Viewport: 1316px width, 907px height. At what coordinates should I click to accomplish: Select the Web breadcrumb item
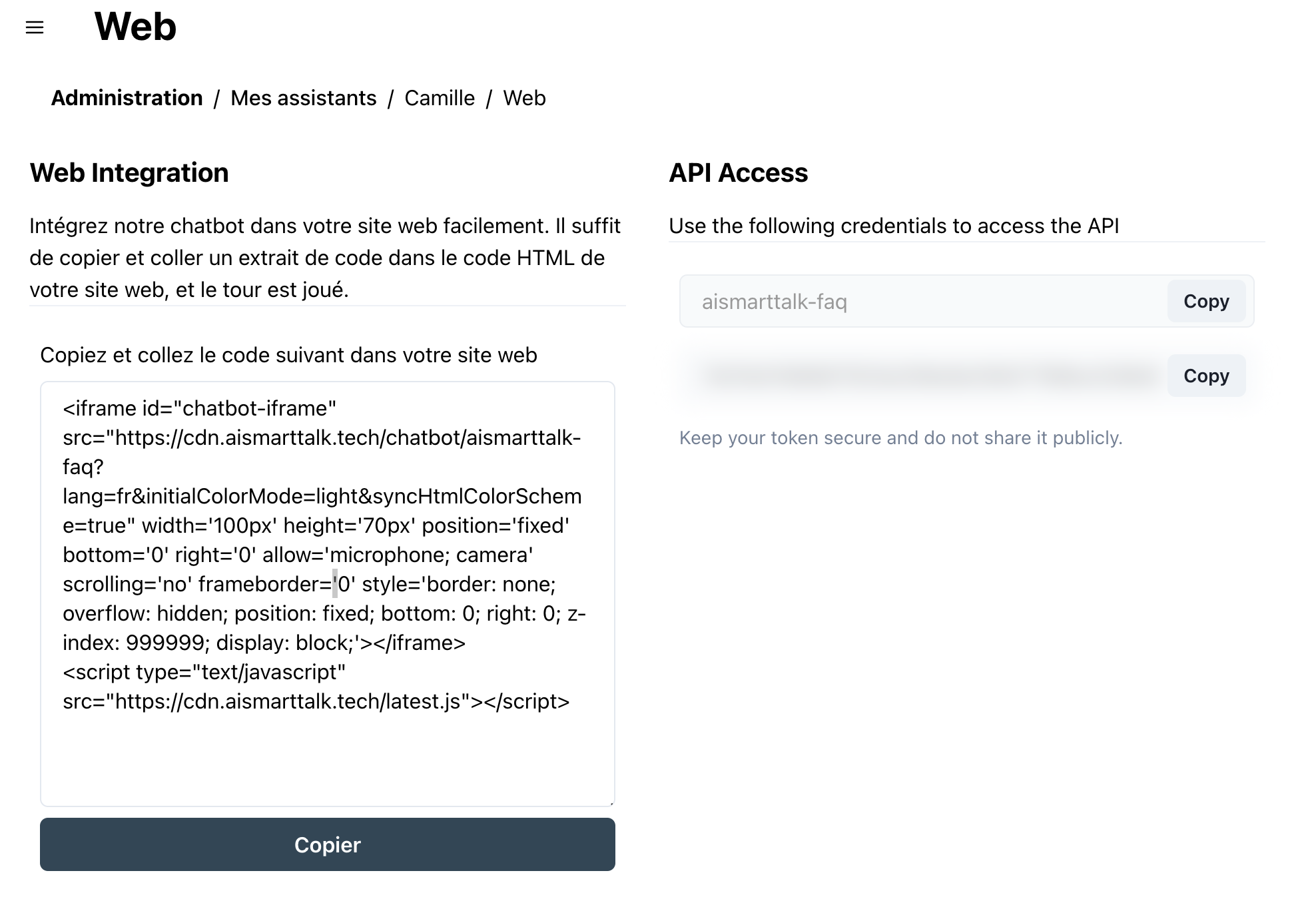tap(524, 98)
